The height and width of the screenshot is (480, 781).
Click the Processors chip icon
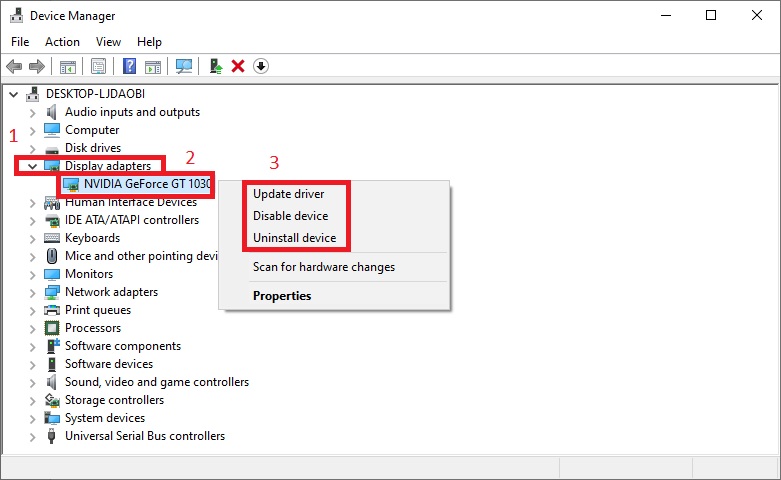52,328
